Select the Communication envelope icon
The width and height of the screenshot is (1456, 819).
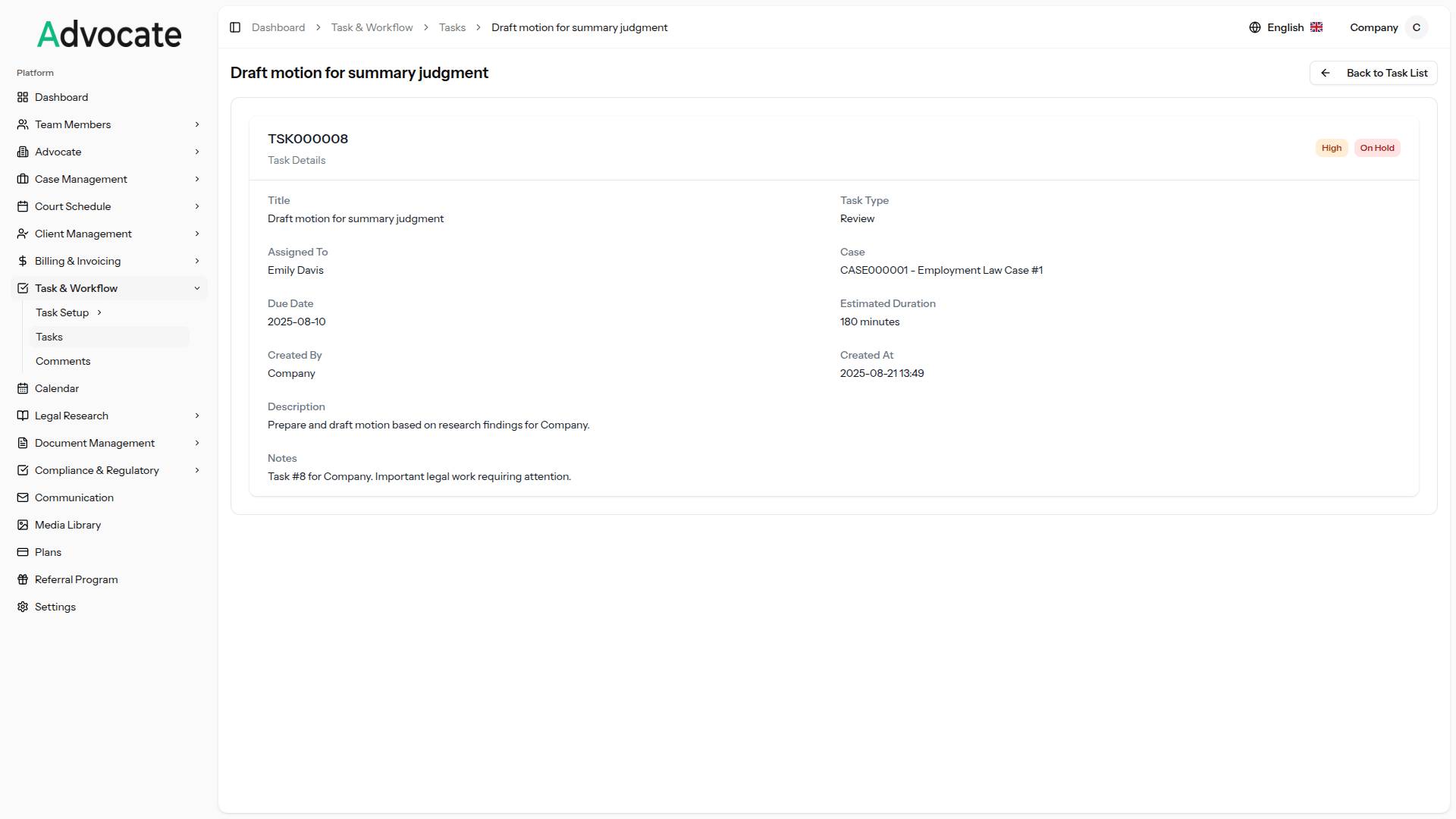(23, 497)
